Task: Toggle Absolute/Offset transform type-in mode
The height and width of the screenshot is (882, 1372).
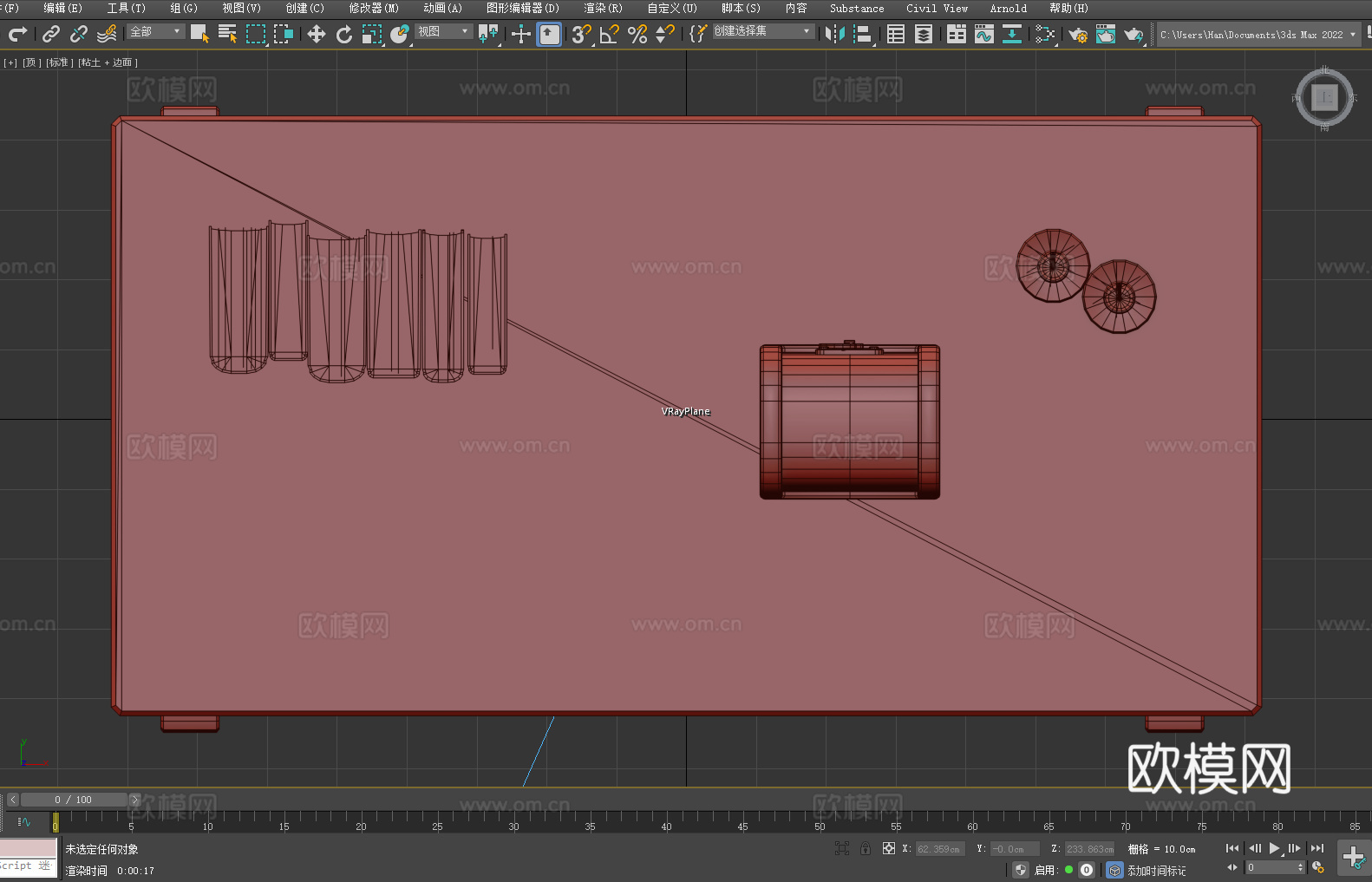Action: [x=889, y=848]
